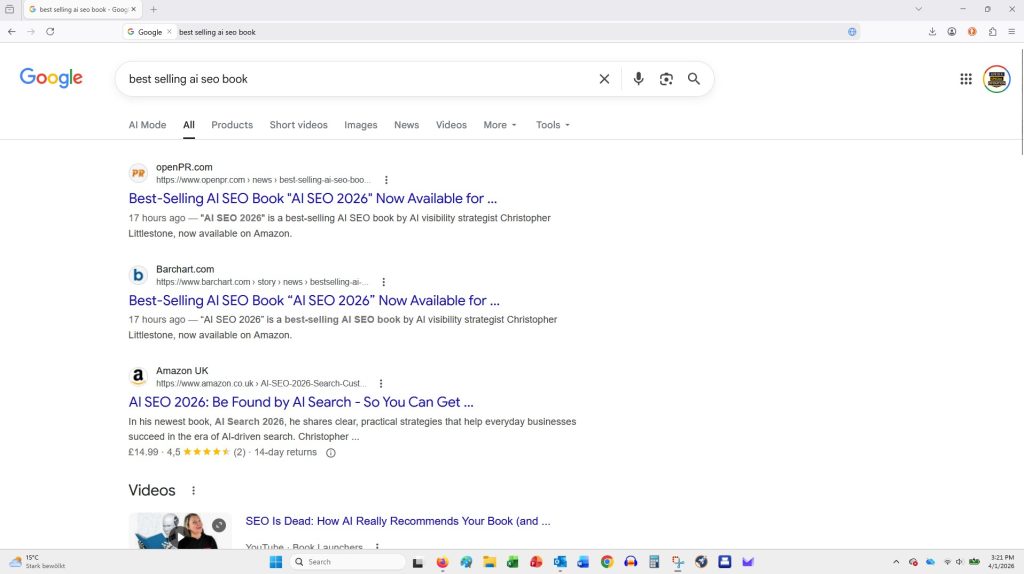Image resolution: width=1024 pixels, height=574 pixels.
Task: Open Google Chrome from the taskbar
Action: click(x=607, y=562)
